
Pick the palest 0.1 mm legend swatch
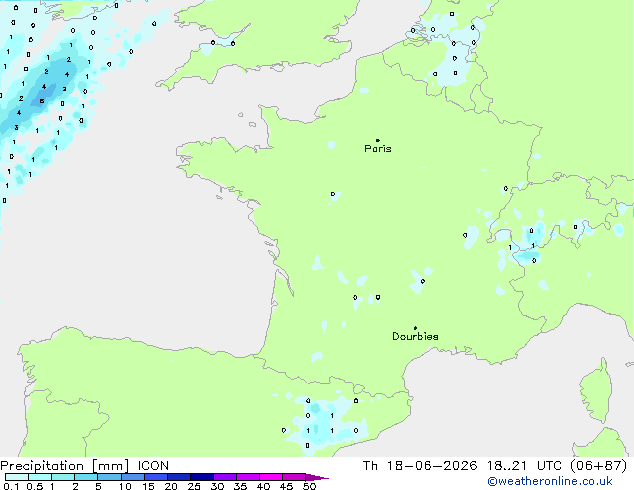17,477
